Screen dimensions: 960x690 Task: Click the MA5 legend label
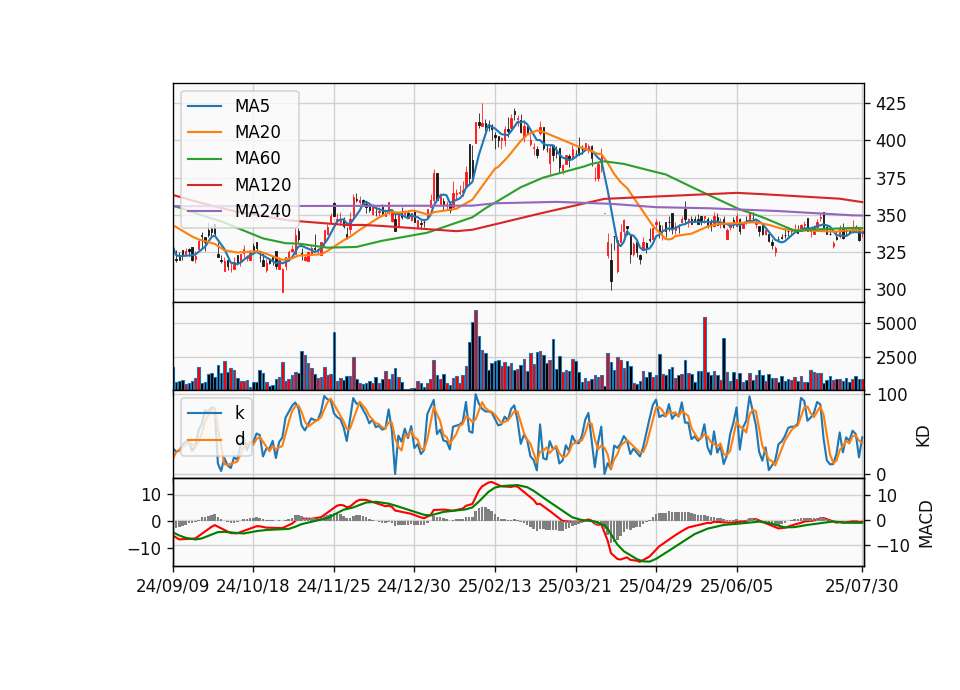click(252, 106)
